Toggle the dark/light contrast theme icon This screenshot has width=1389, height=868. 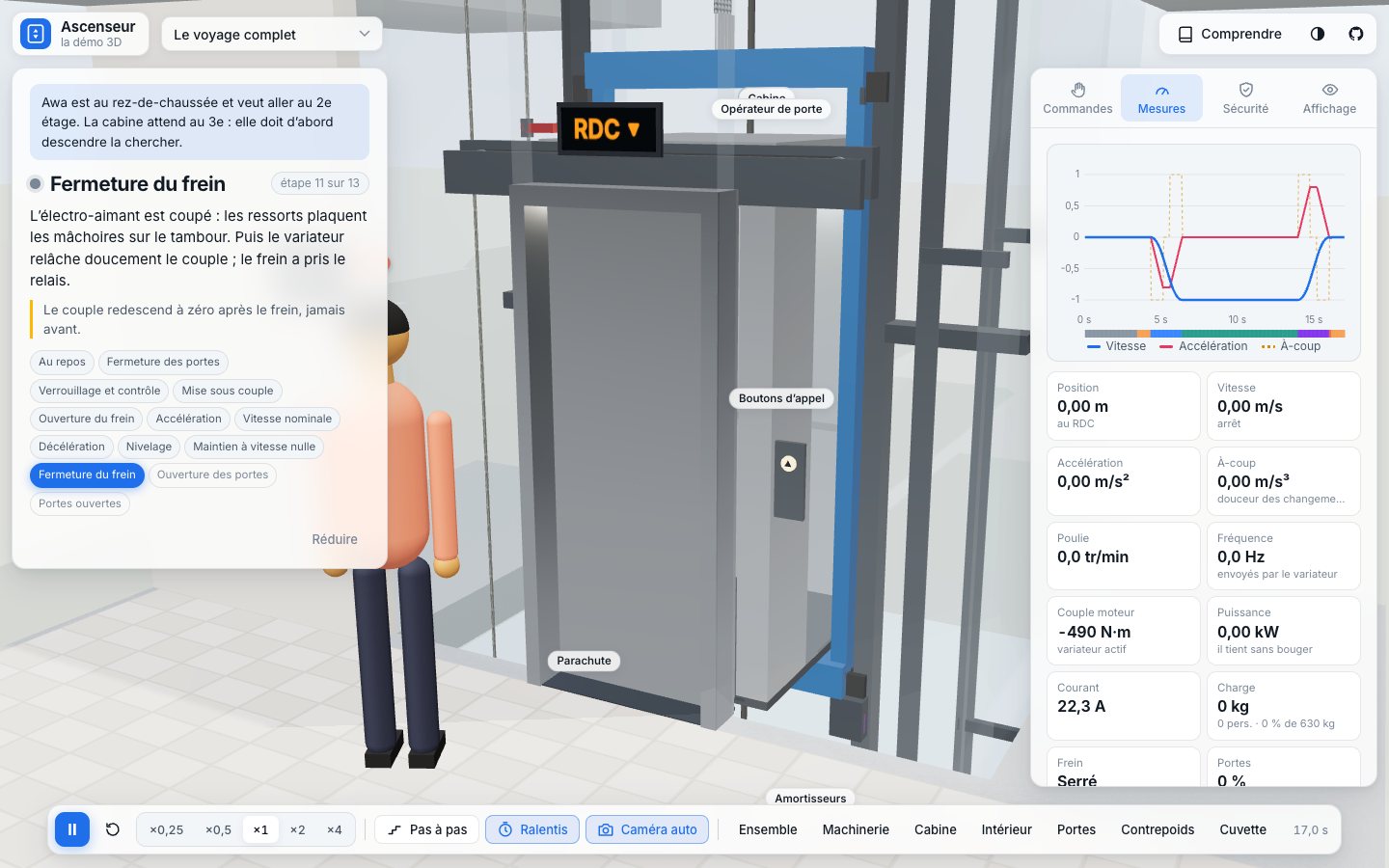pyautogui.click(x=1318, y=34)
